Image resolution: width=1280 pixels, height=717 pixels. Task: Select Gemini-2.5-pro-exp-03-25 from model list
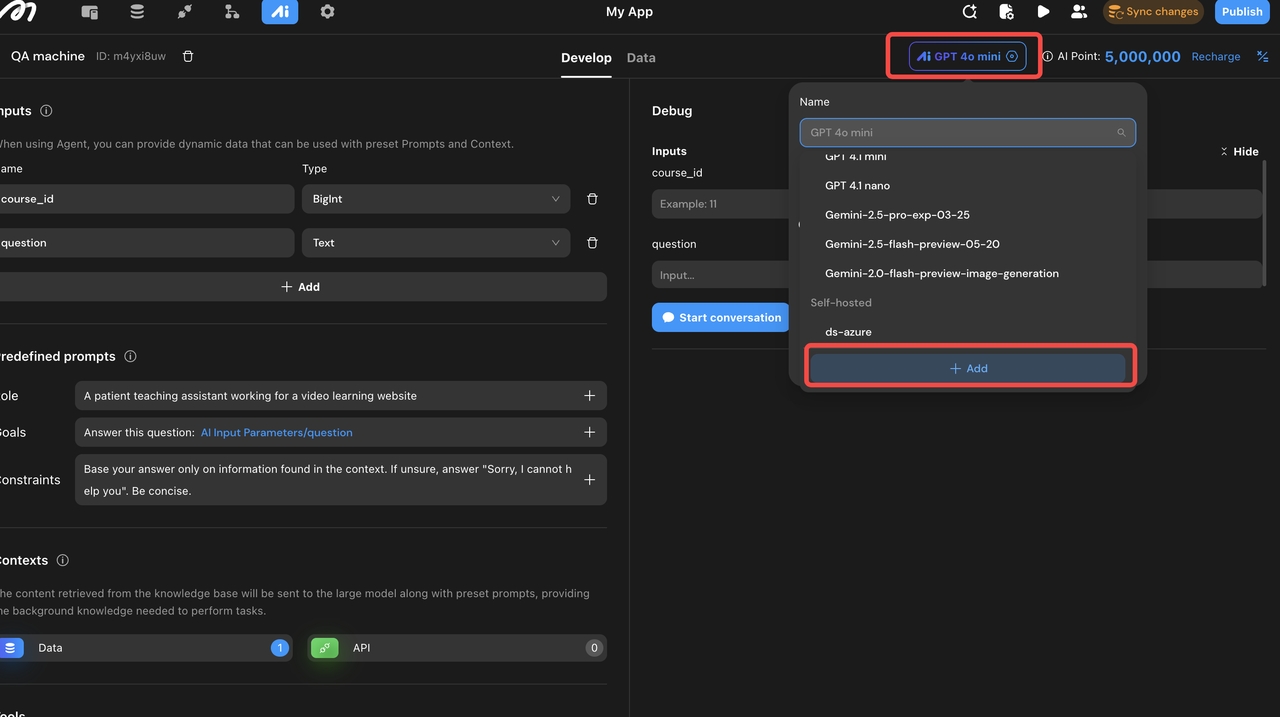tap(897, 215)
